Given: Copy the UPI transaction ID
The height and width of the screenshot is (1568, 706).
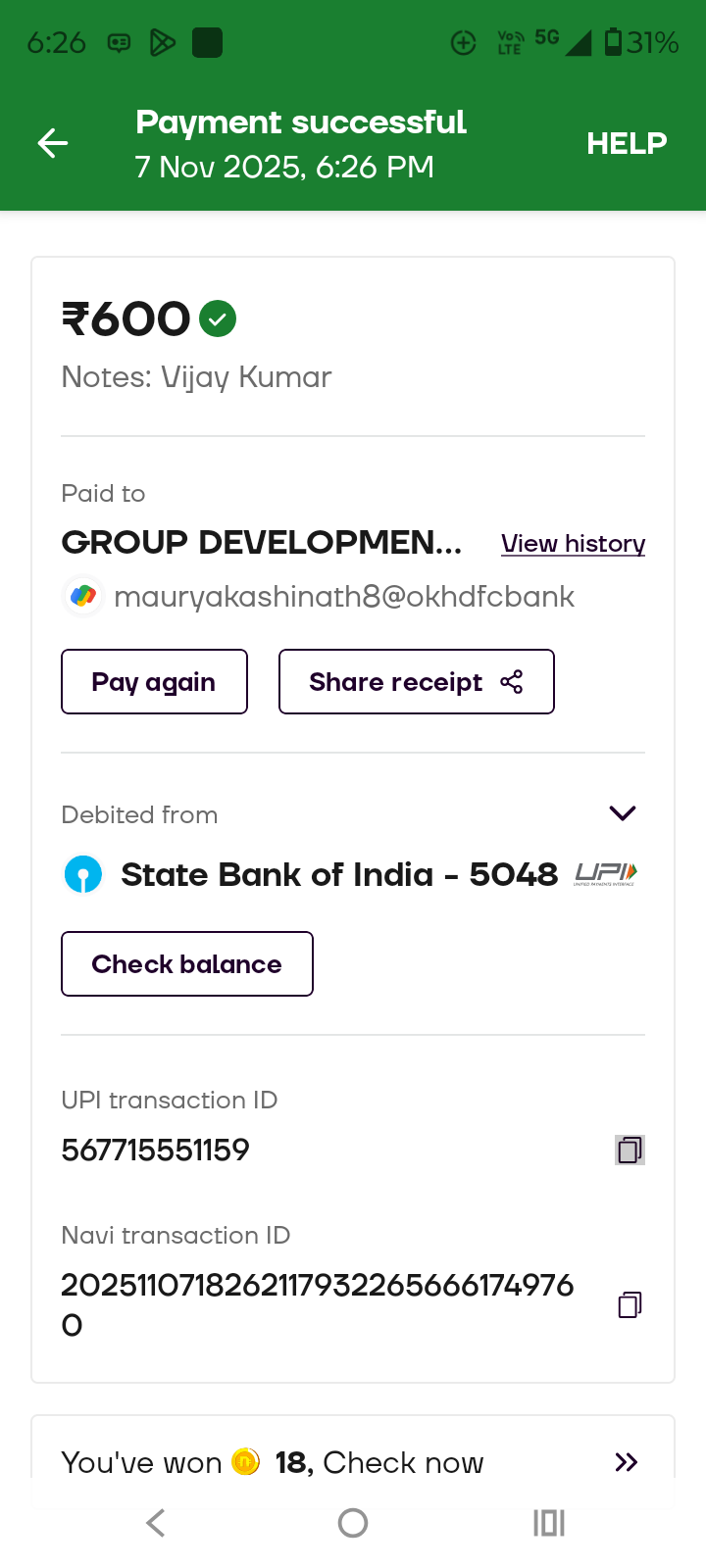Looking at the screenshot, I should pyautogui.click(x=630, y=1150).
